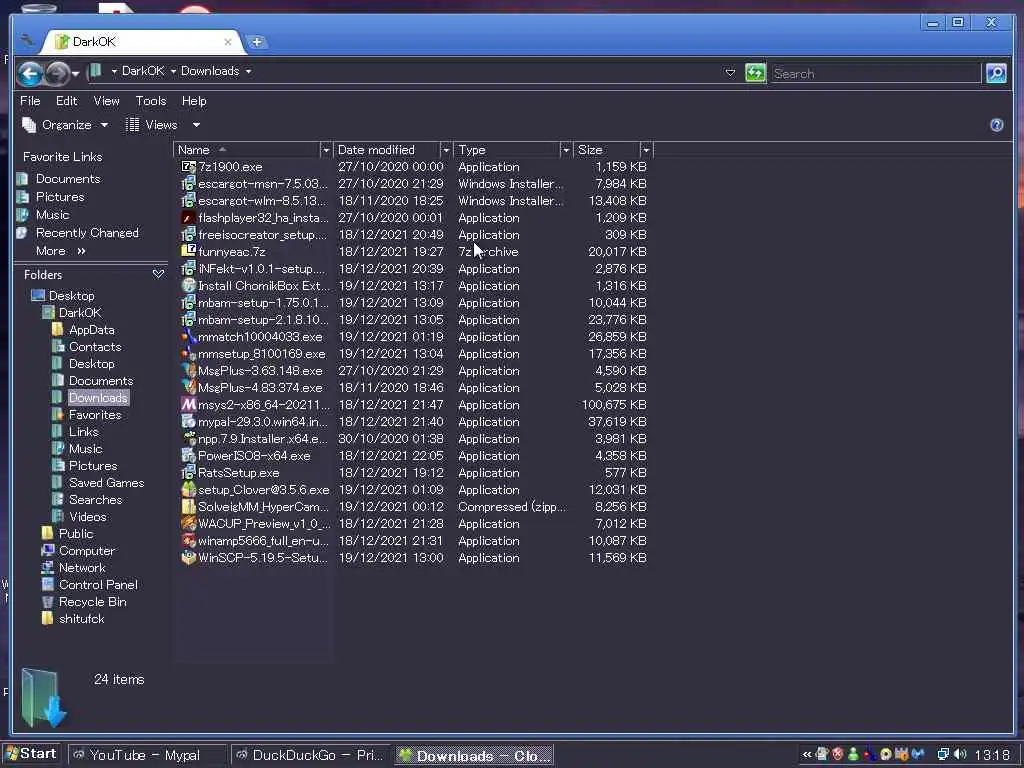The height and width of the screenshot is (768, 1024).
Task: Select SolveigMM_HyperCam zip icon
Action: tap(188, 506)
